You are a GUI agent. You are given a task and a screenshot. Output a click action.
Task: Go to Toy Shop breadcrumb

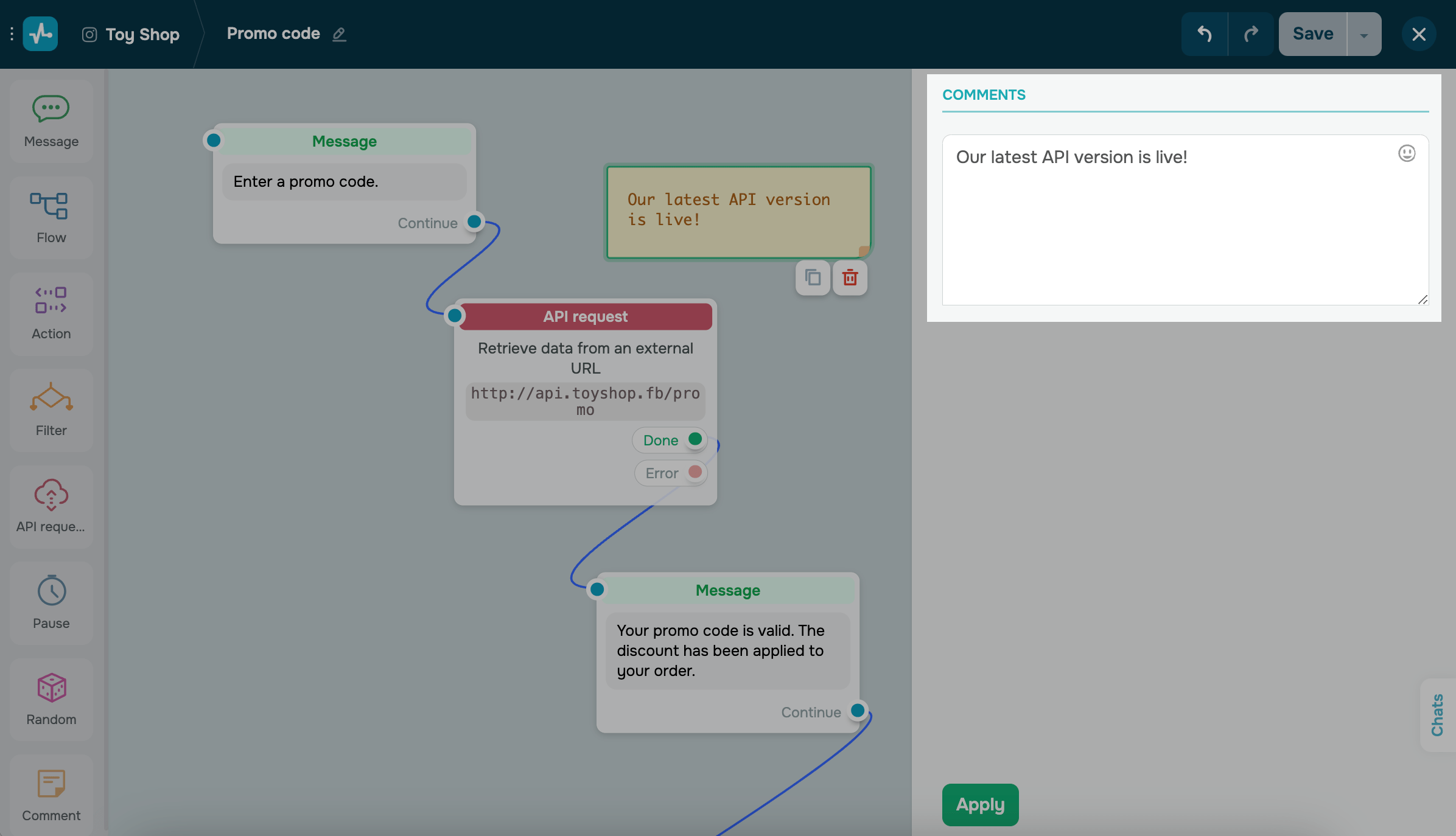click(x=142, y=34)
